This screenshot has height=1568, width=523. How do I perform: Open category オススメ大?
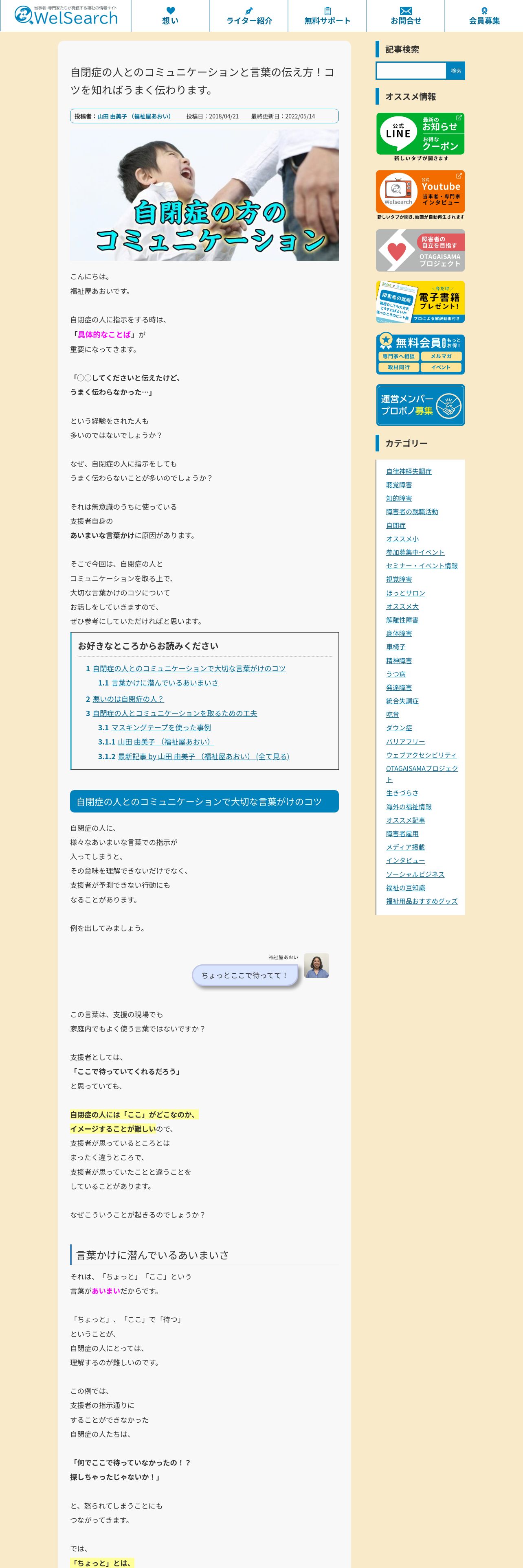[x=402, y=606]
